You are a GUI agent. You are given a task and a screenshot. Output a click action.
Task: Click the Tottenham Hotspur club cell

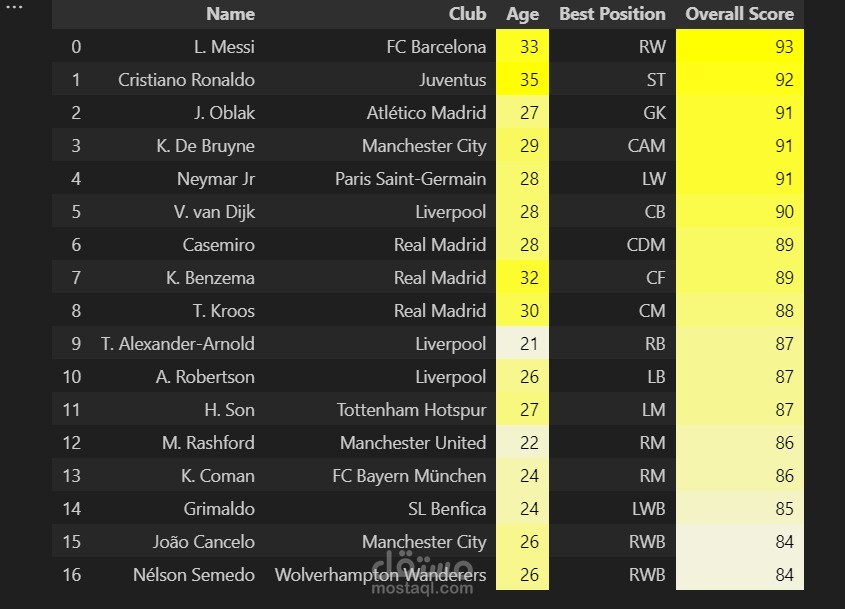click(x=411, y=410)
